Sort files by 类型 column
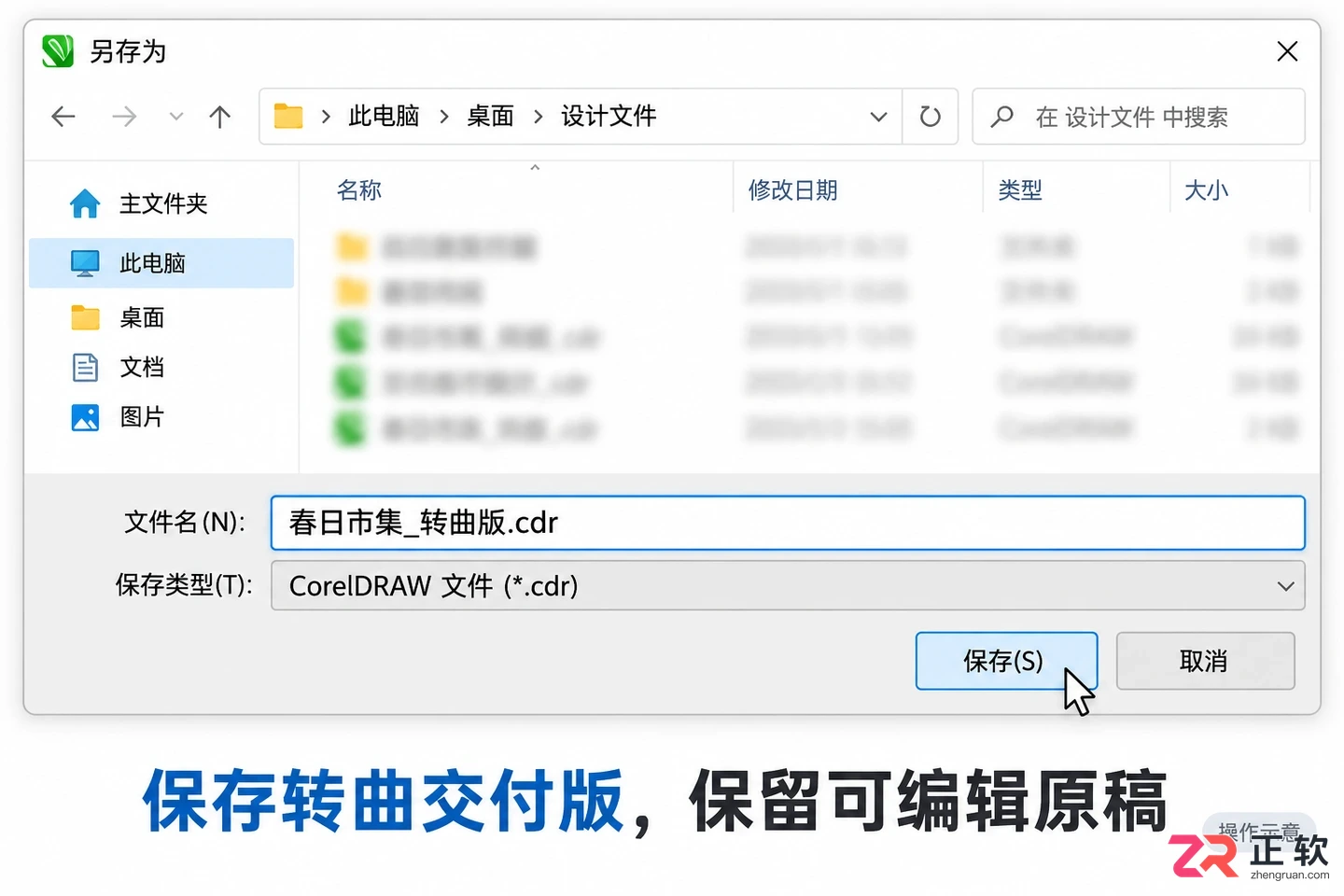This screenshot has width=1344, height=896. tap(1020, 190)
